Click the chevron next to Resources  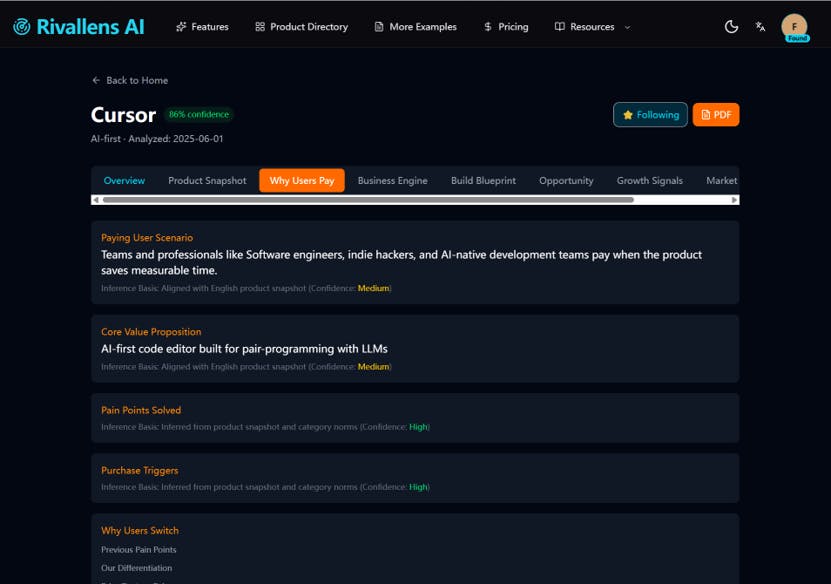pos(627,27)
